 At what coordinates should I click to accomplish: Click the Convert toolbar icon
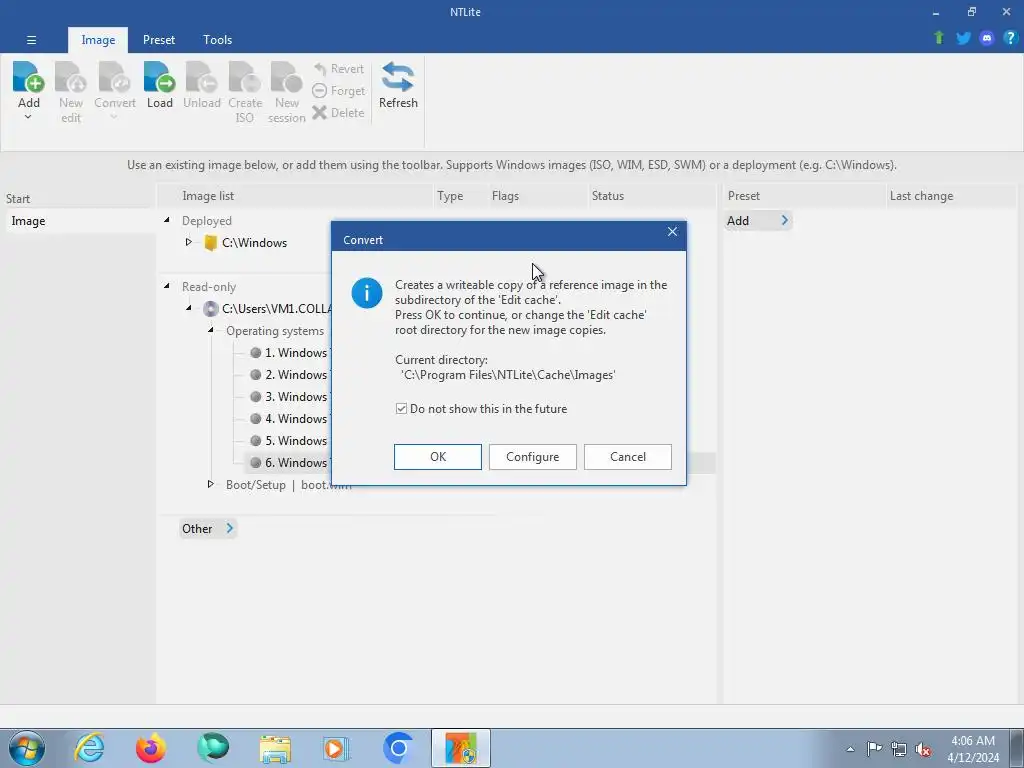click(x=114, y=77)
